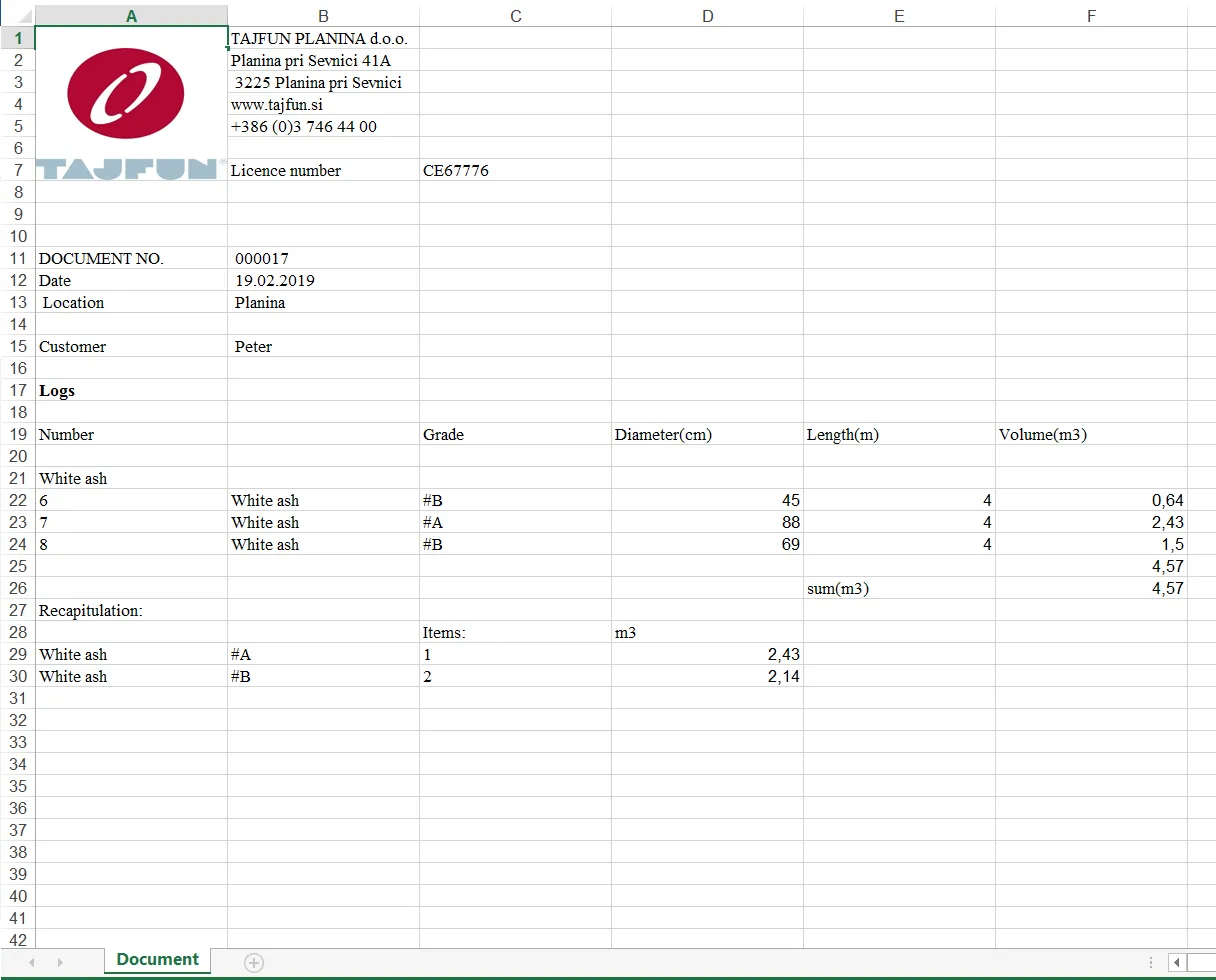The height and width of the screenshot is (980, 1216).
Task: Select the phone number +386 (0)3 746 44 00 cell
Action: click(x=323, y=126)
